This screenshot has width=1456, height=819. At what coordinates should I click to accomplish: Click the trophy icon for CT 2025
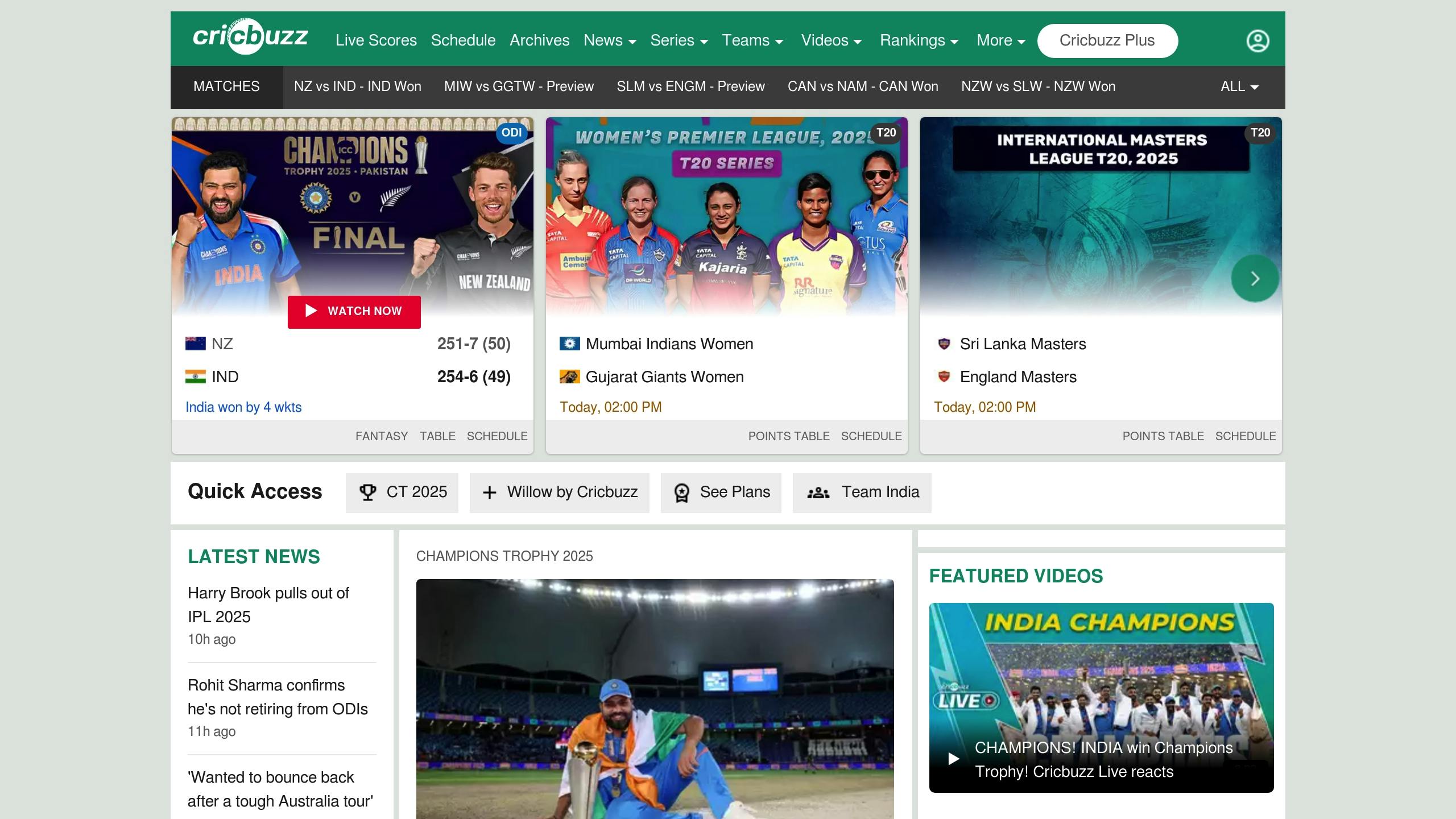(x=367, y=492)
